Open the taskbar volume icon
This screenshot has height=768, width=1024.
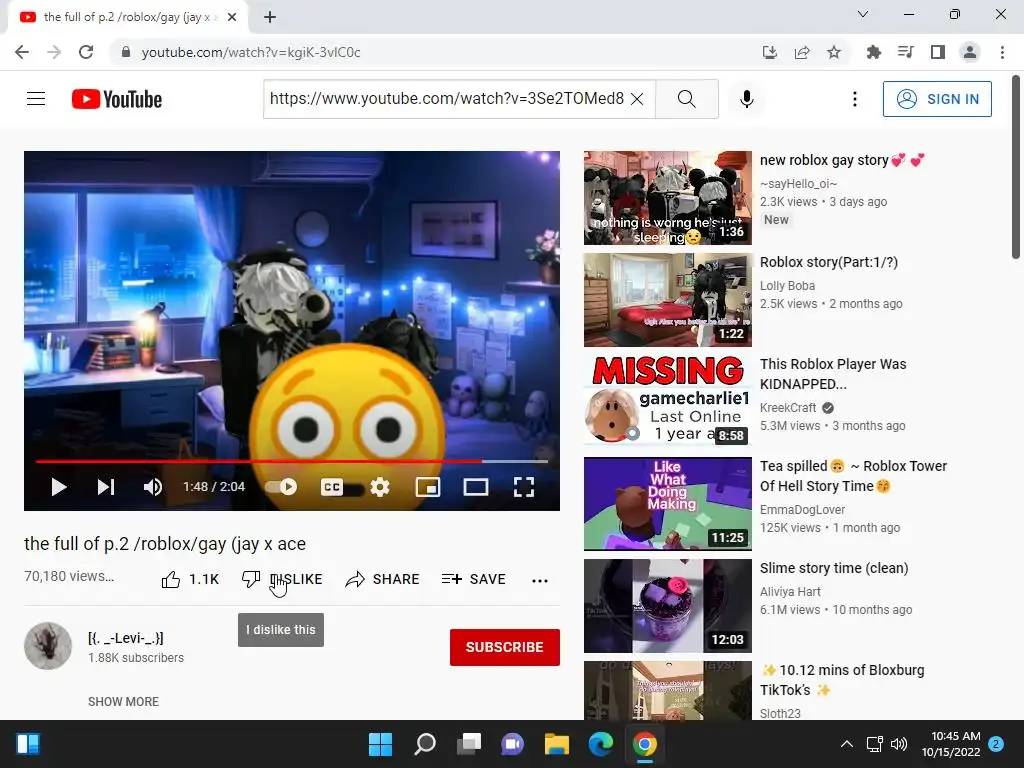click(899, 744)
